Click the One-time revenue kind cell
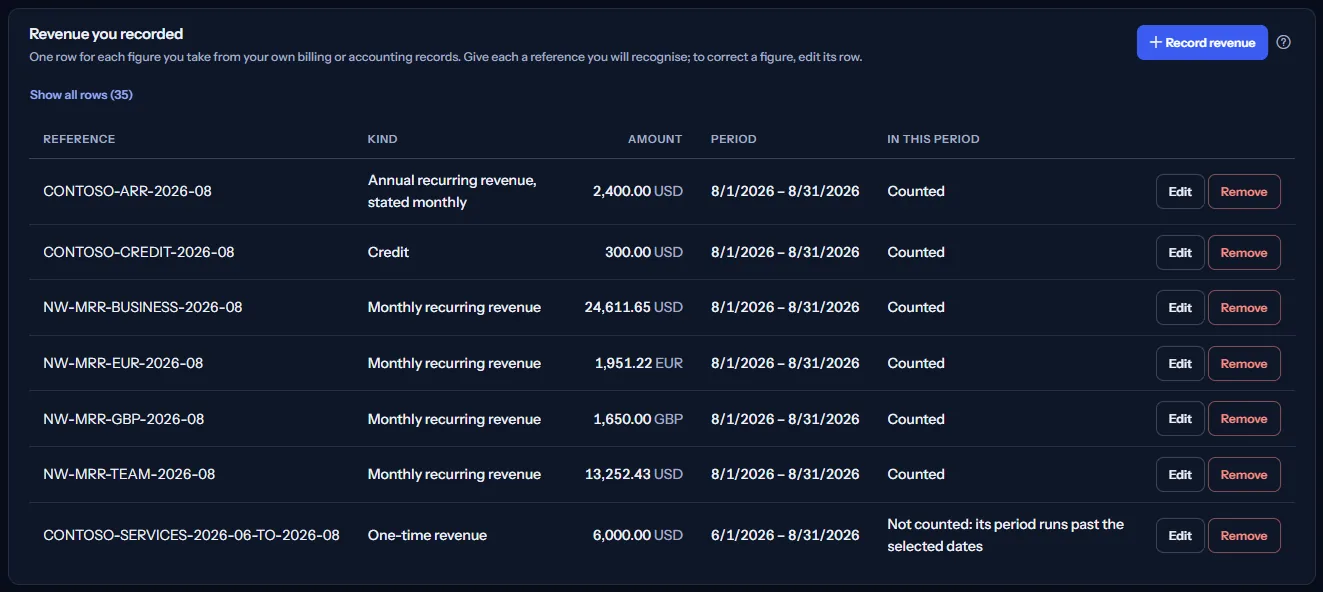The width and height of the screenshot is (1323, 592). pos(427,535)
